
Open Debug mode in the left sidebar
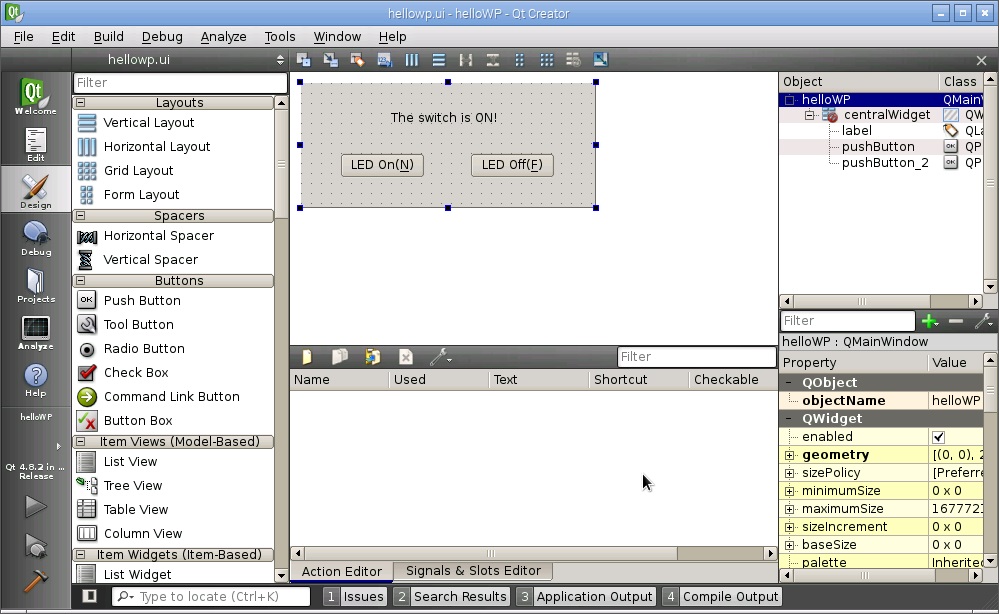36,239
